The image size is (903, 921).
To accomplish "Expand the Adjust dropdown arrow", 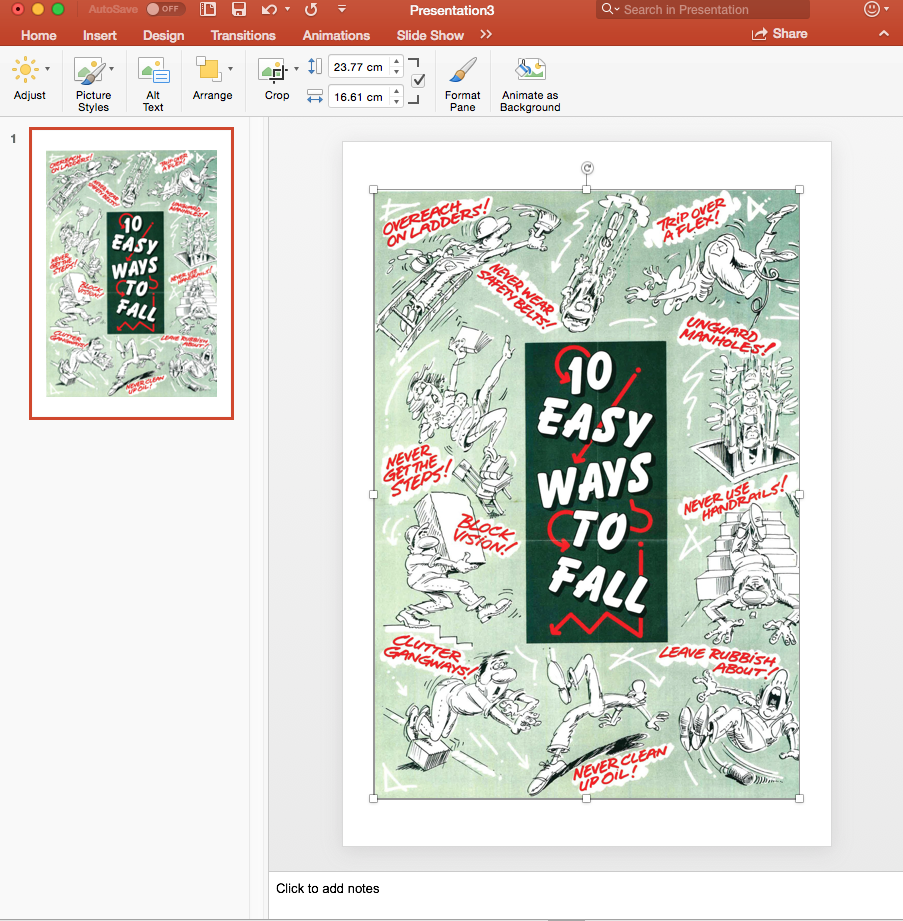I will click(48, 69).
